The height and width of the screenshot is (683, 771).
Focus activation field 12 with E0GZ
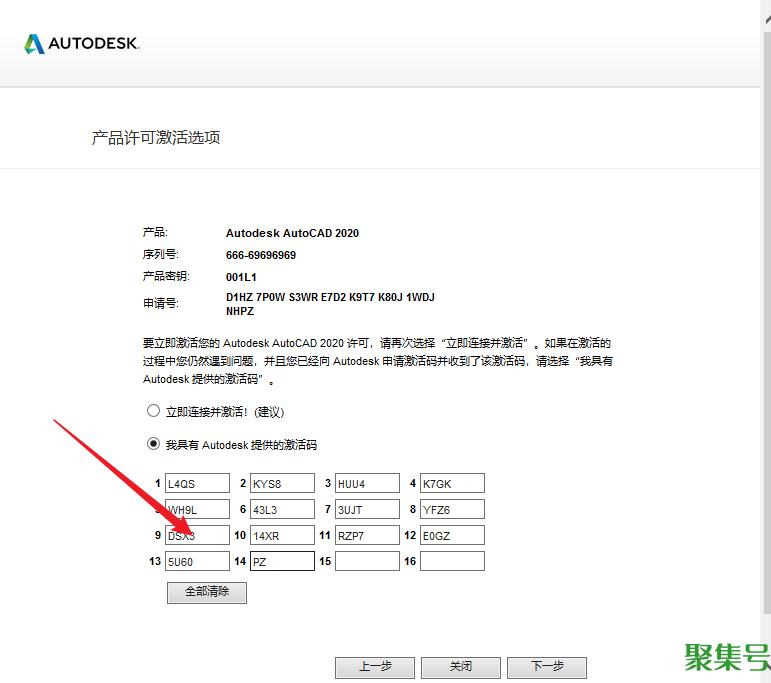click(x=452, y=536)
